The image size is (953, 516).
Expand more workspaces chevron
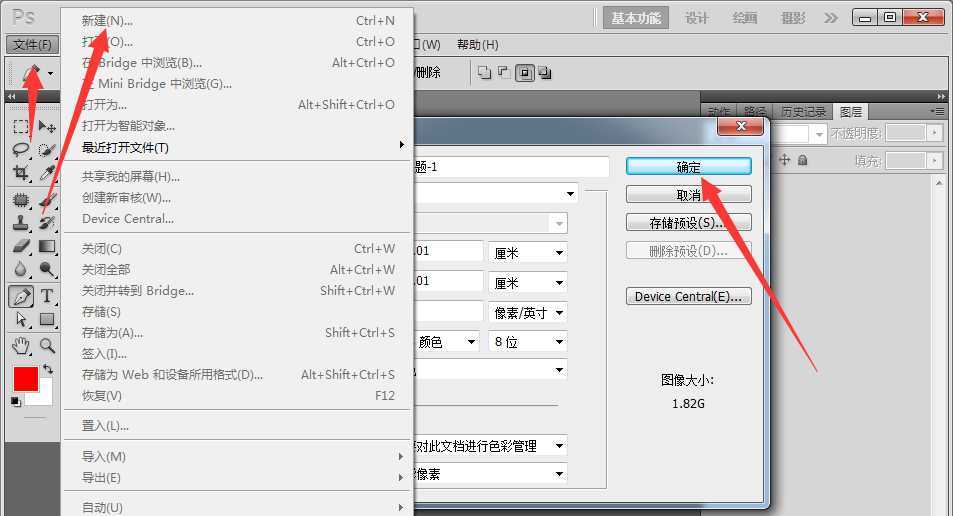[831, 18]
